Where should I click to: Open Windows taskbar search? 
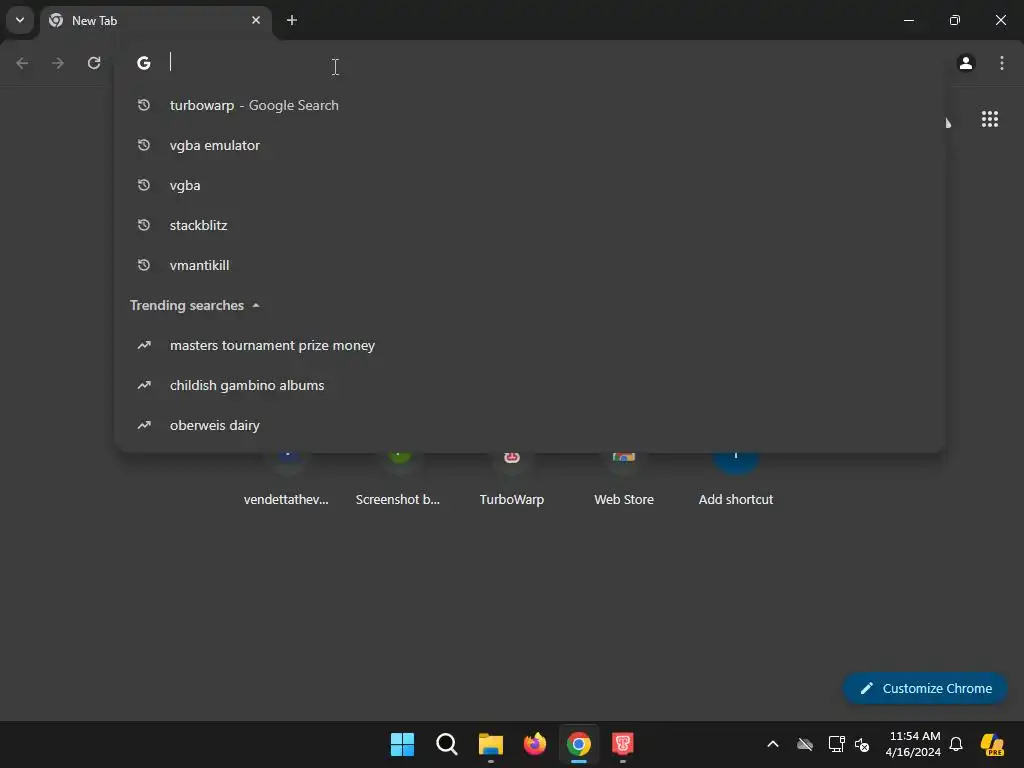[447, 744]
